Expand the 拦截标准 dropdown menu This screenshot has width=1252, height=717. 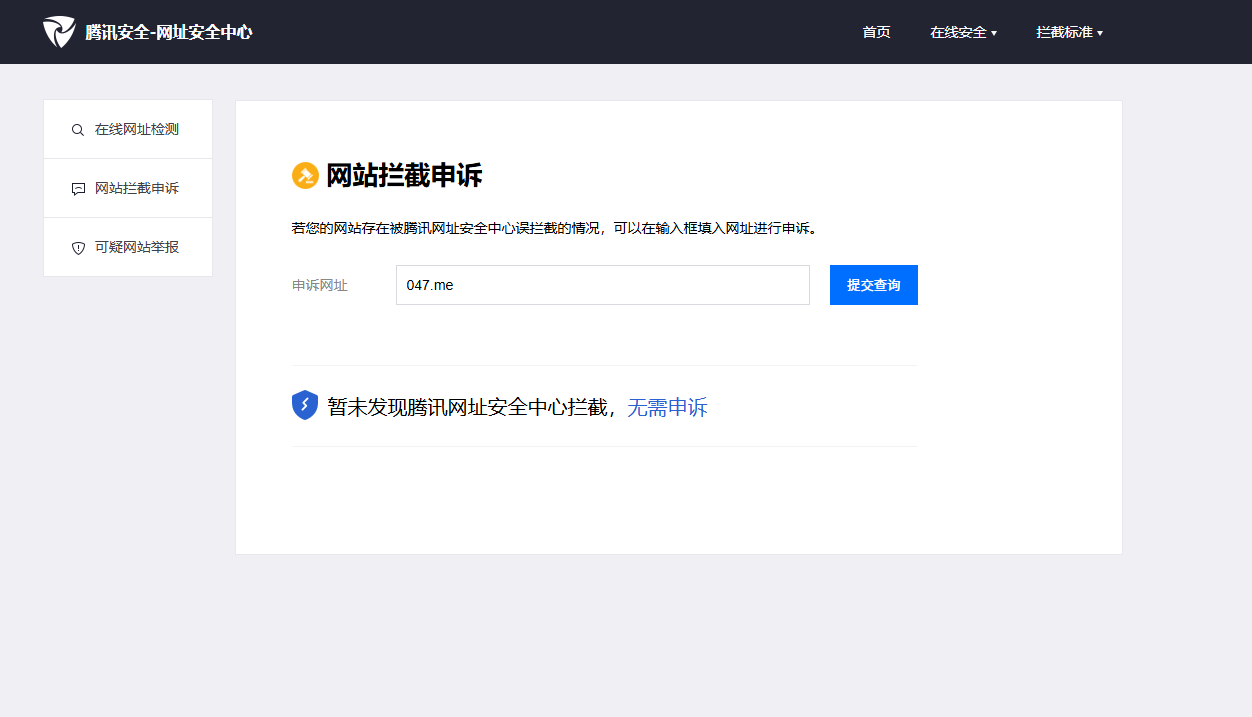click(x=1069, y=32)
